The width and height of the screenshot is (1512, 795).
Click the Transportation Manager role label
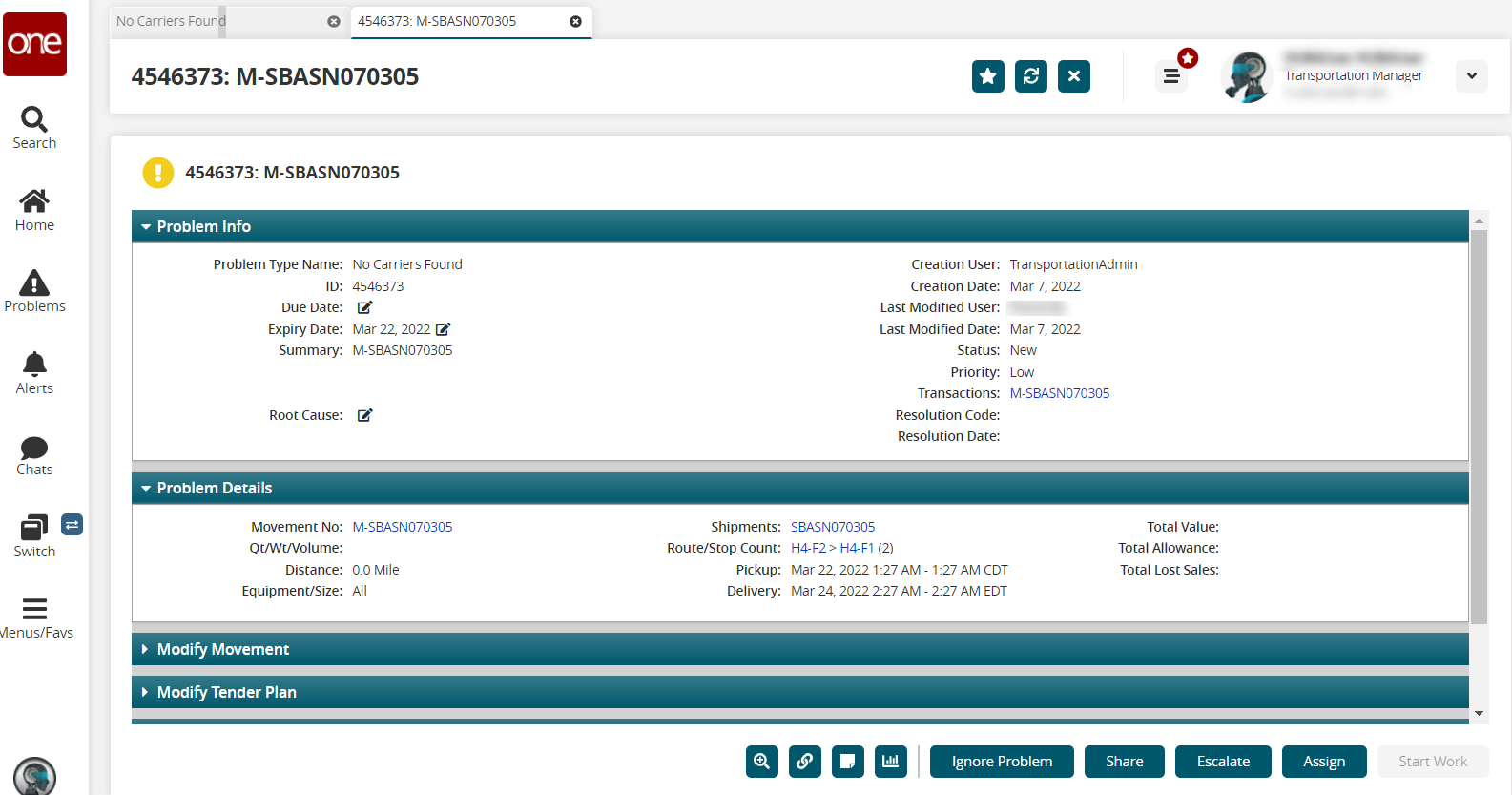pyautogui.click(x=1355, y=75)
